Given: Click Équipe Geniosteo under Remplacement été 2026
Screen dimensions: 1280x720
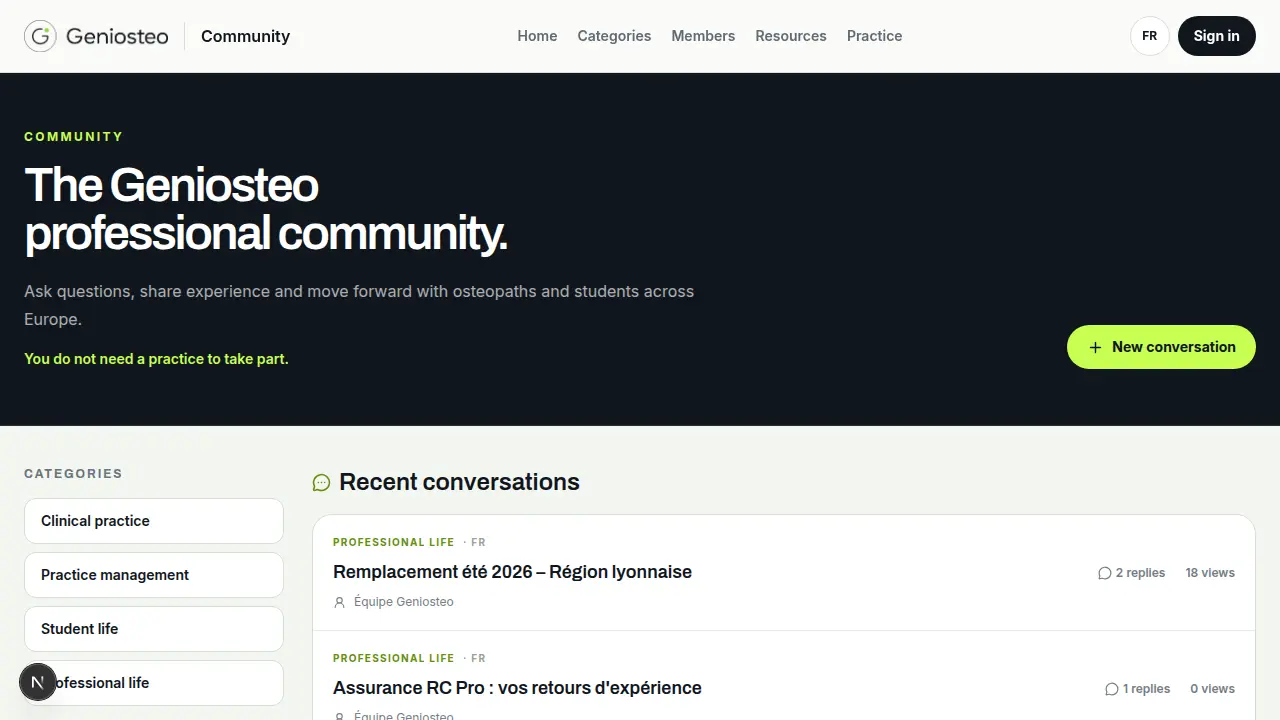Looking at the screenshot, I should click(x=404, y=602).
